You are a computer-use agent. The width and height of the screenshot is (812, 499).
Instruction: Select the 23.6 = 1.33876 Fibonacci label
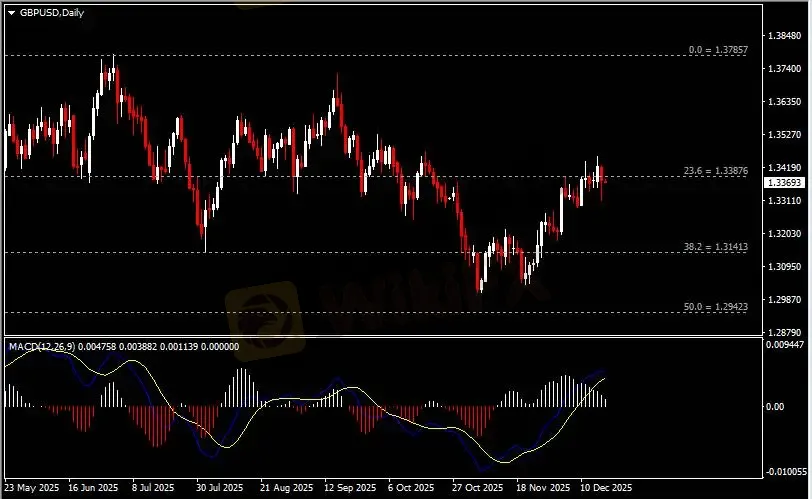pos(716,170)
